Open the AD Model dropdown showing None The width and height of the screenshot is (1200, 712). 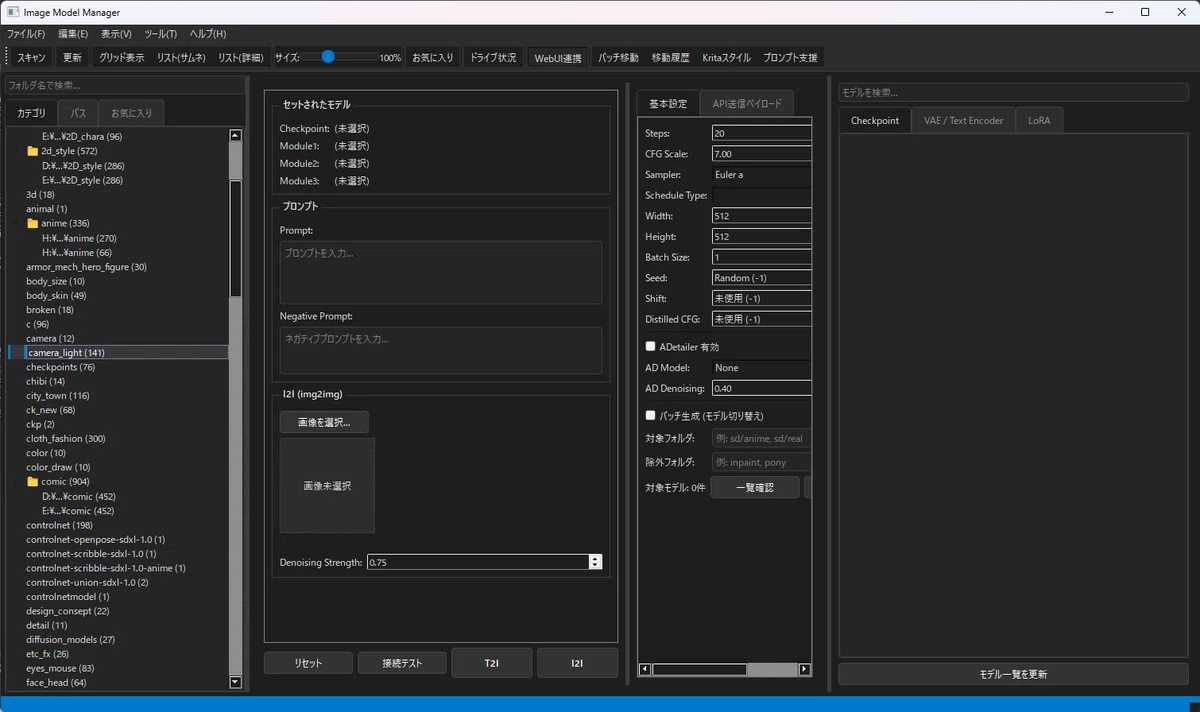coord(761,368)
